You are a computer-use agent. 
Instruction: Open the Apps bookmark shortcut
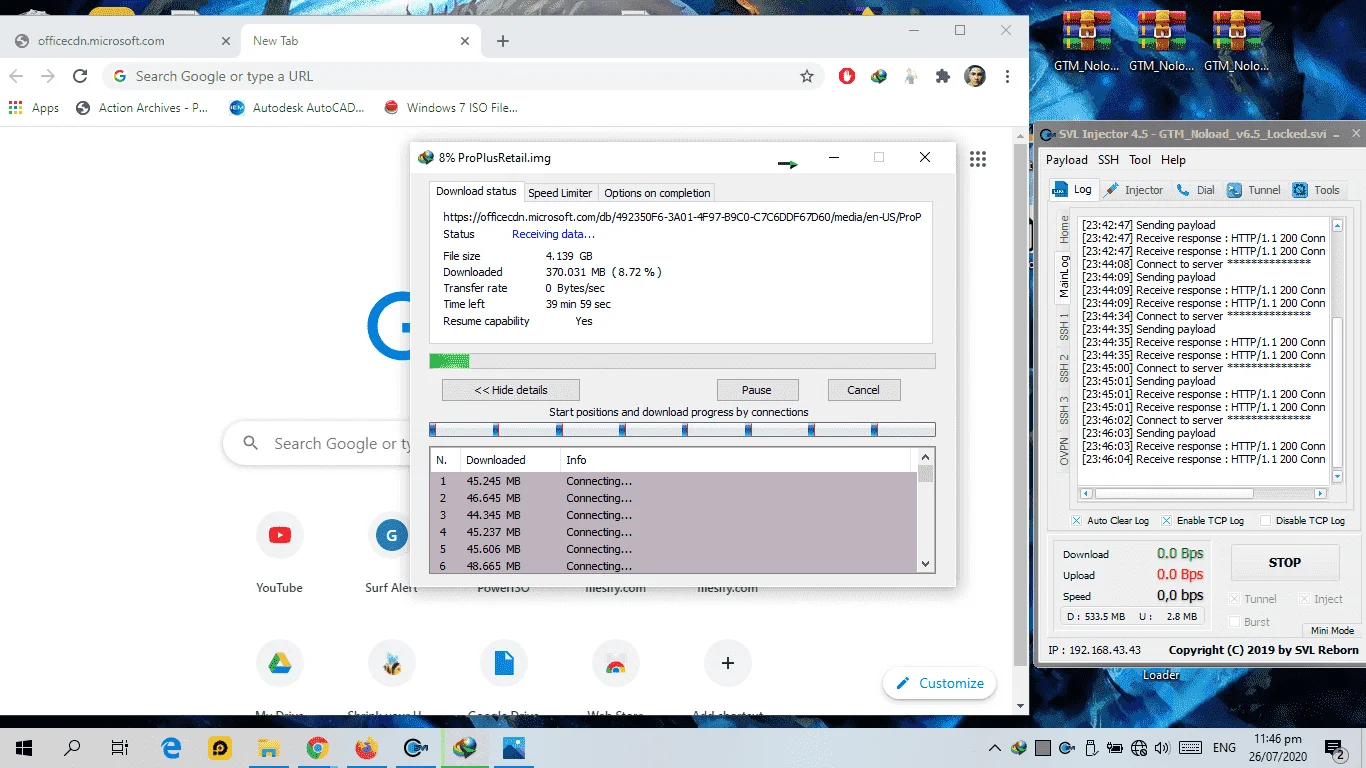click(34, 108)
